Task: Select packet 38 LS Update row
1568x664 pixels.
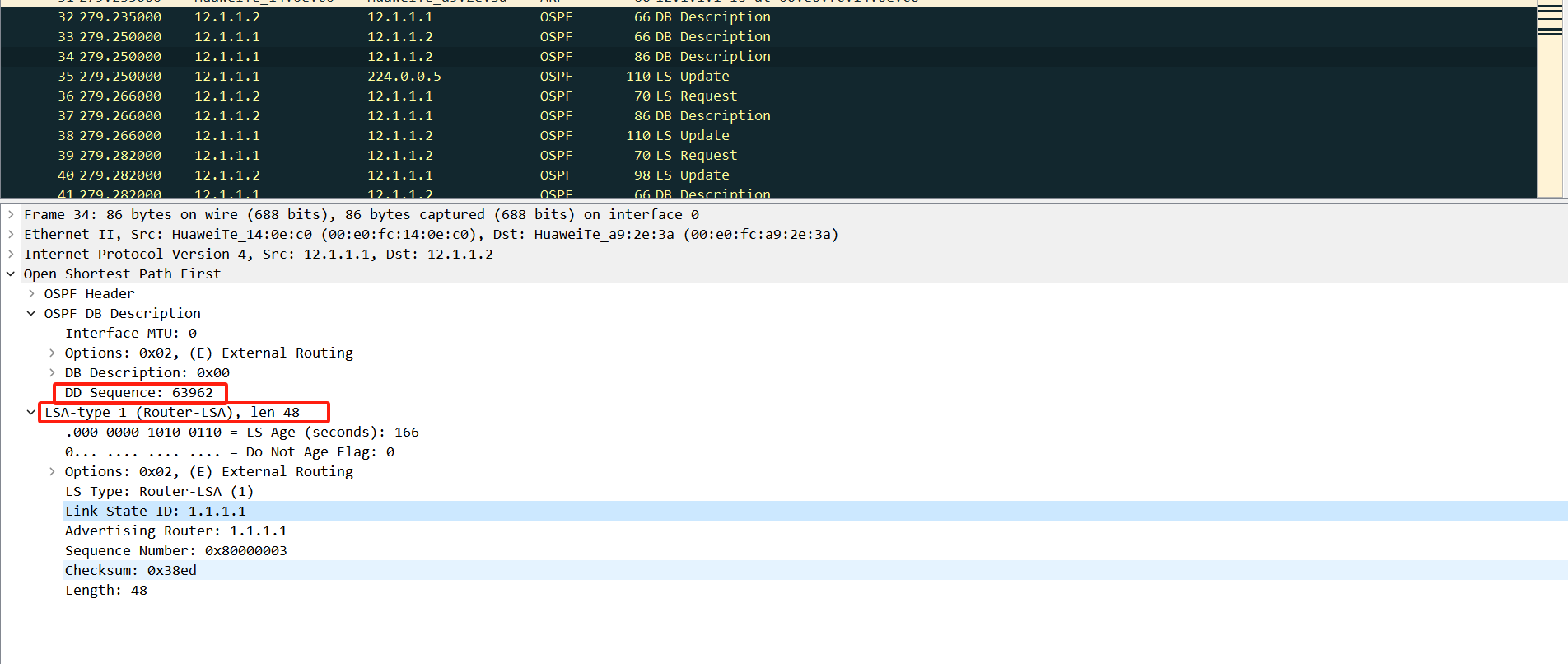Action: coord(768,135)
